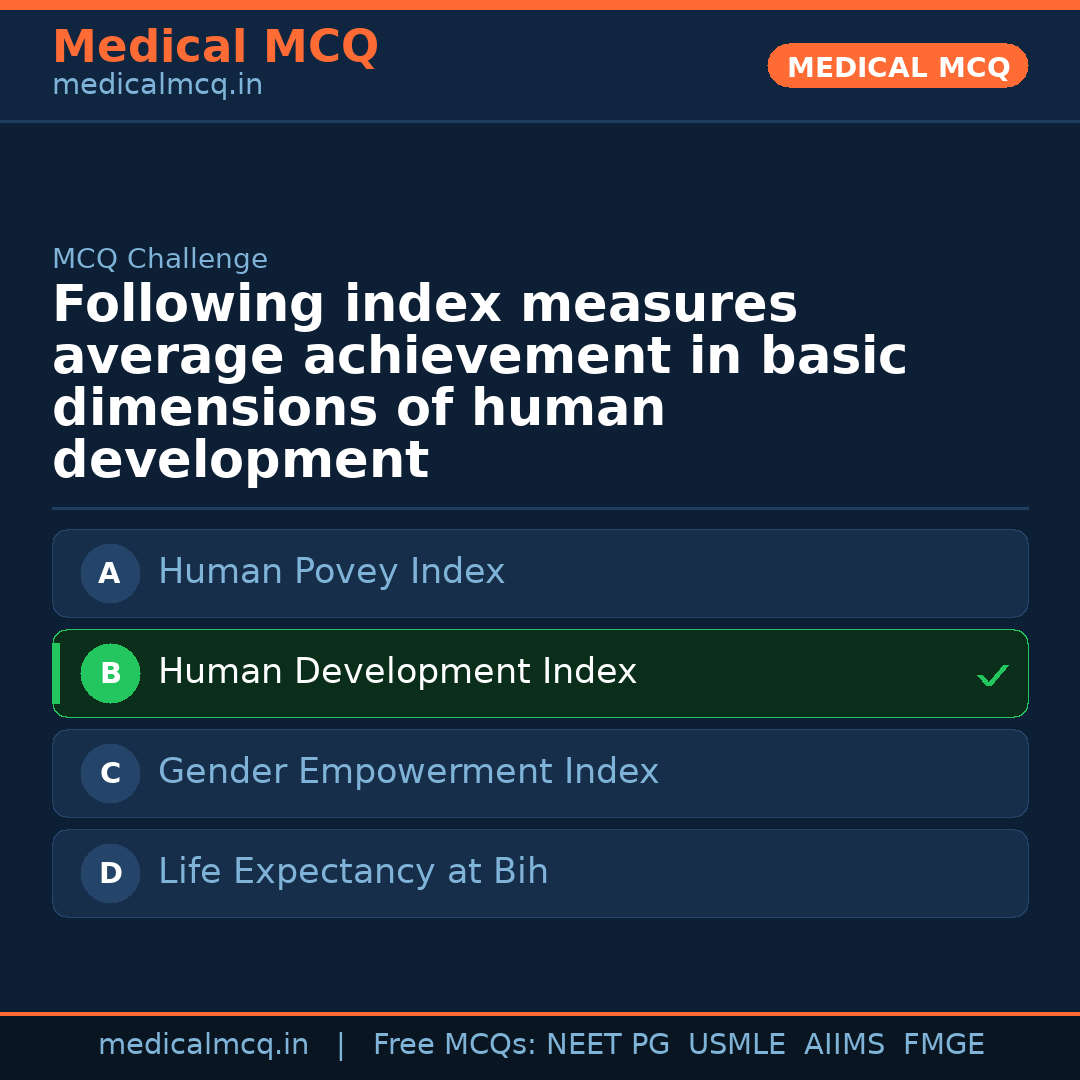Click the Free MCQs label in the footer

pos(455,1045)
